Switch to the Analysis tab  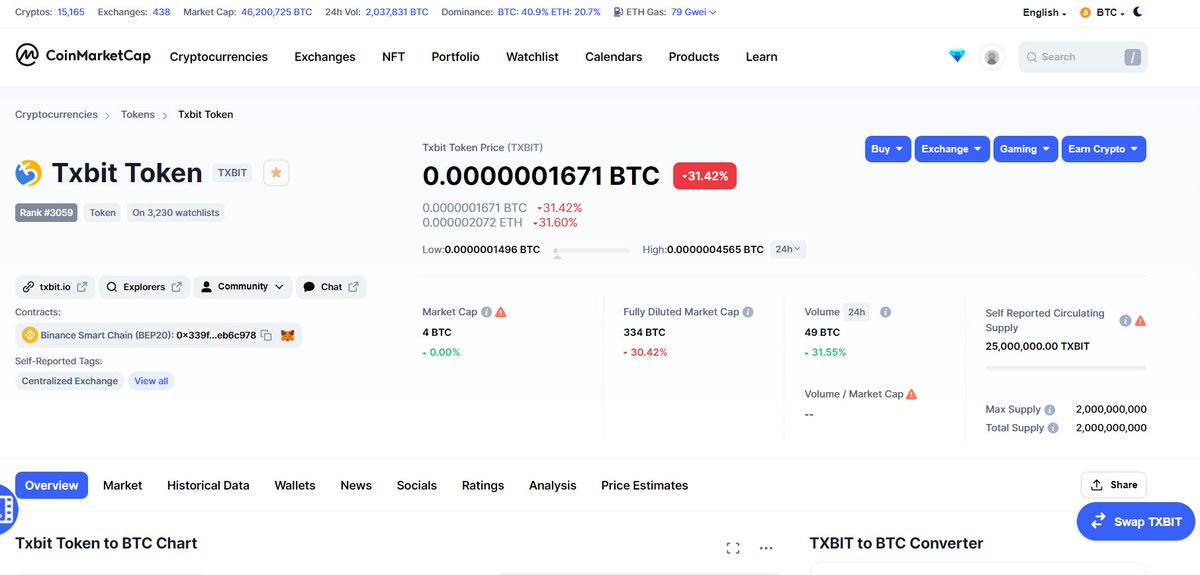(x=553, y=485)
